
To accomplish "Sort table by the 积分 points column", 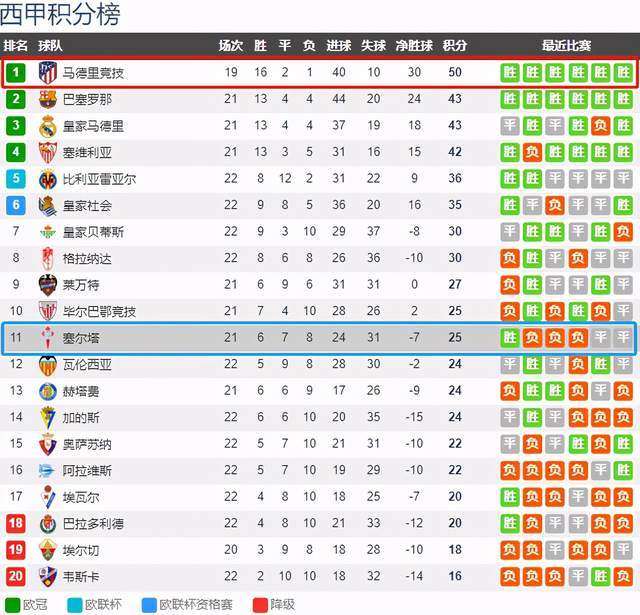I will pyautogui.click(x=454, y=46).
